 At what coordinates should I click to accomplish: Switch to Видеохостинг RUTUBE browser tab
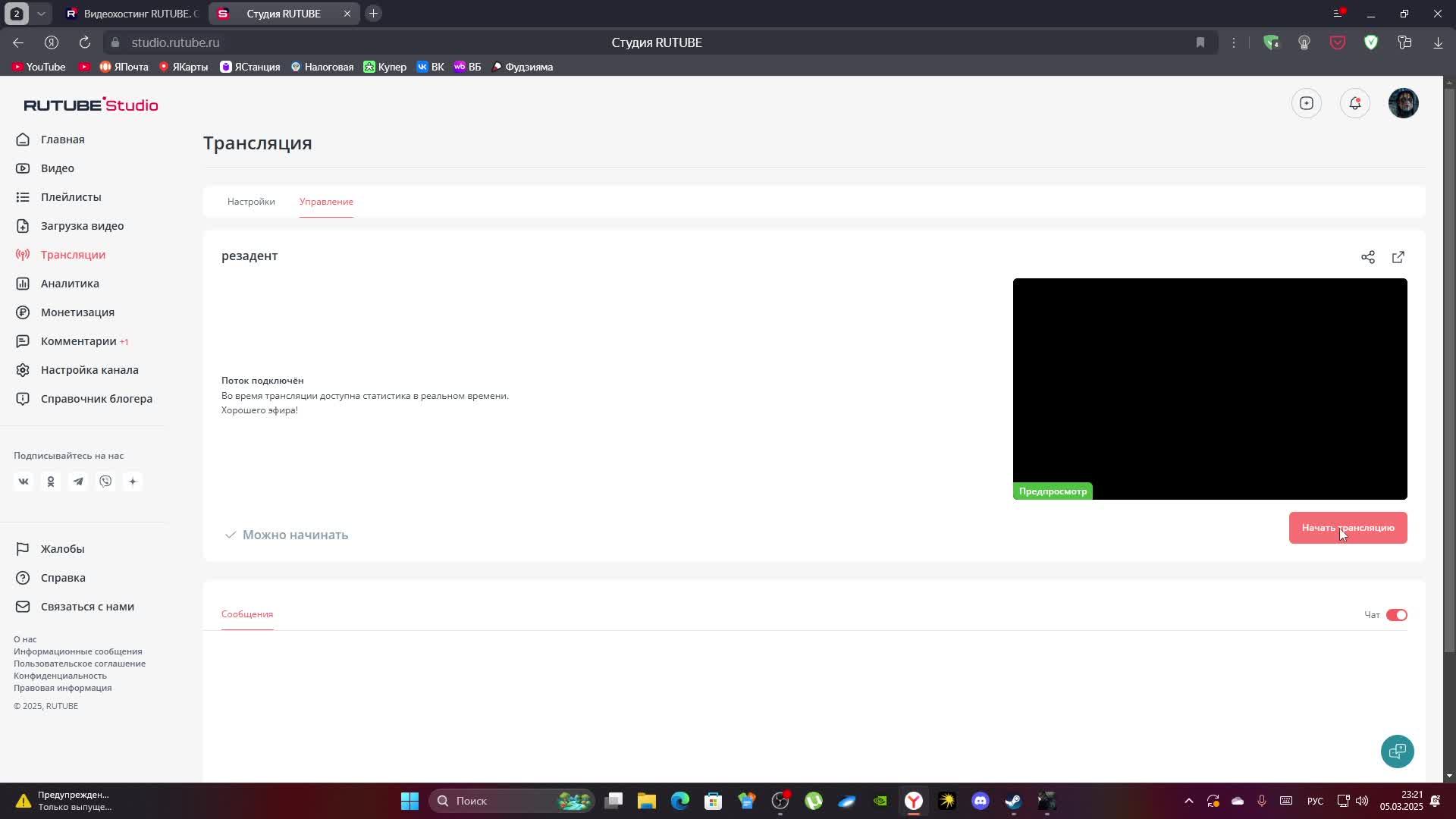coord(132,14)
